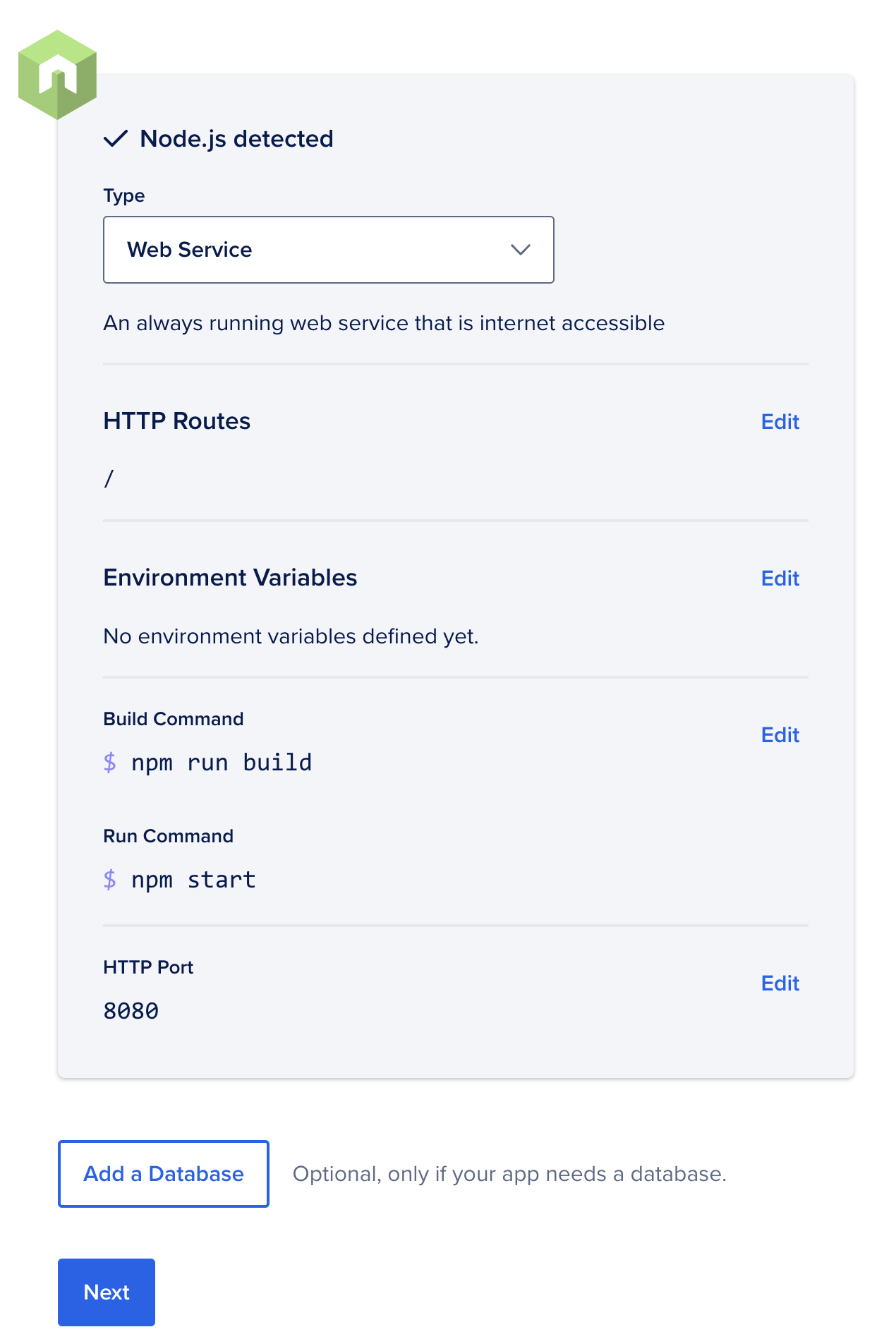This screenshot has width=896, height=1339.
Task: Click the 'npm start' run command text
Action: click(193, 880)
